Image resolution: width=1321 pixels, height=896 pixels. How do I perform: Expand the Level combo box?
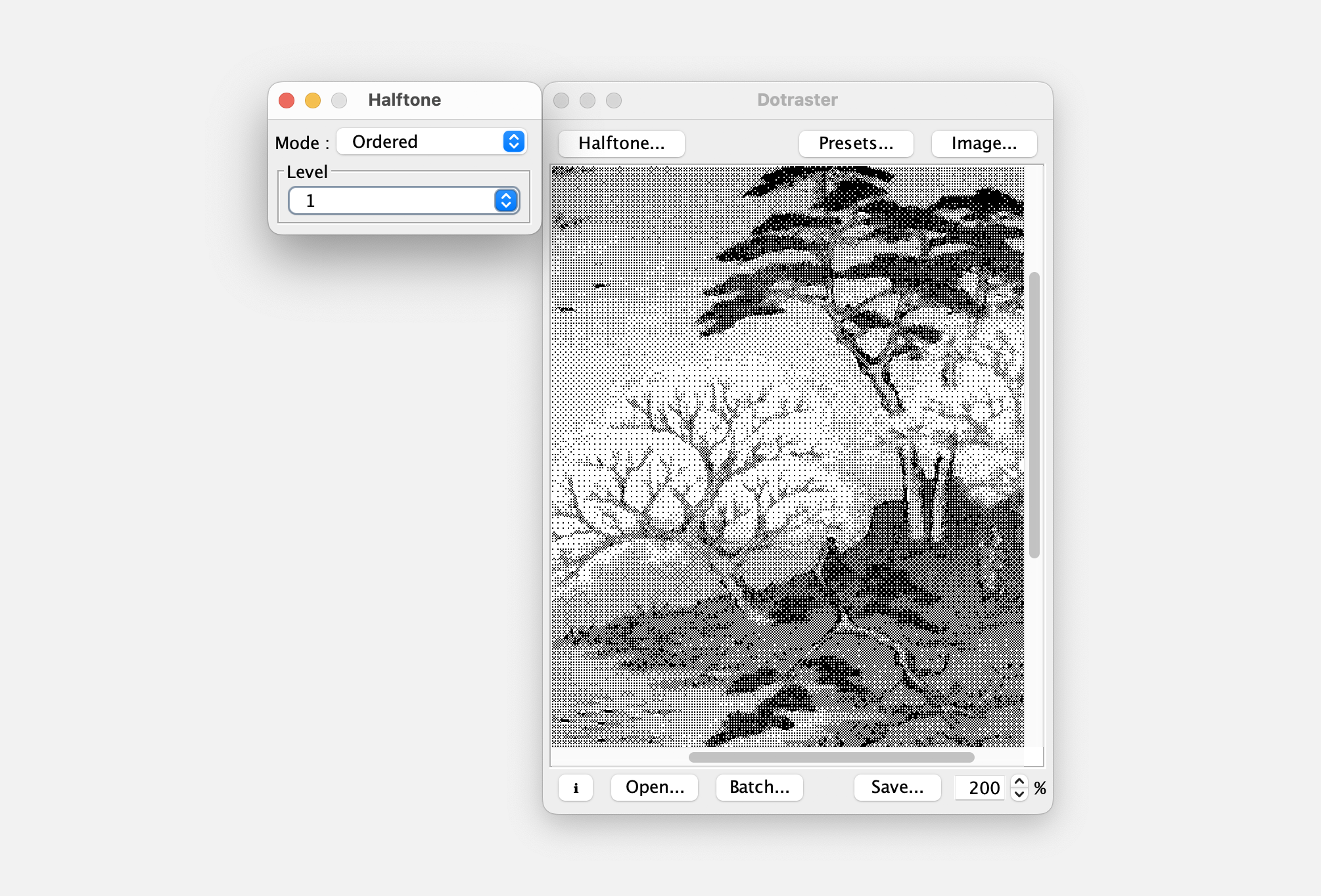tap(394, 200)
